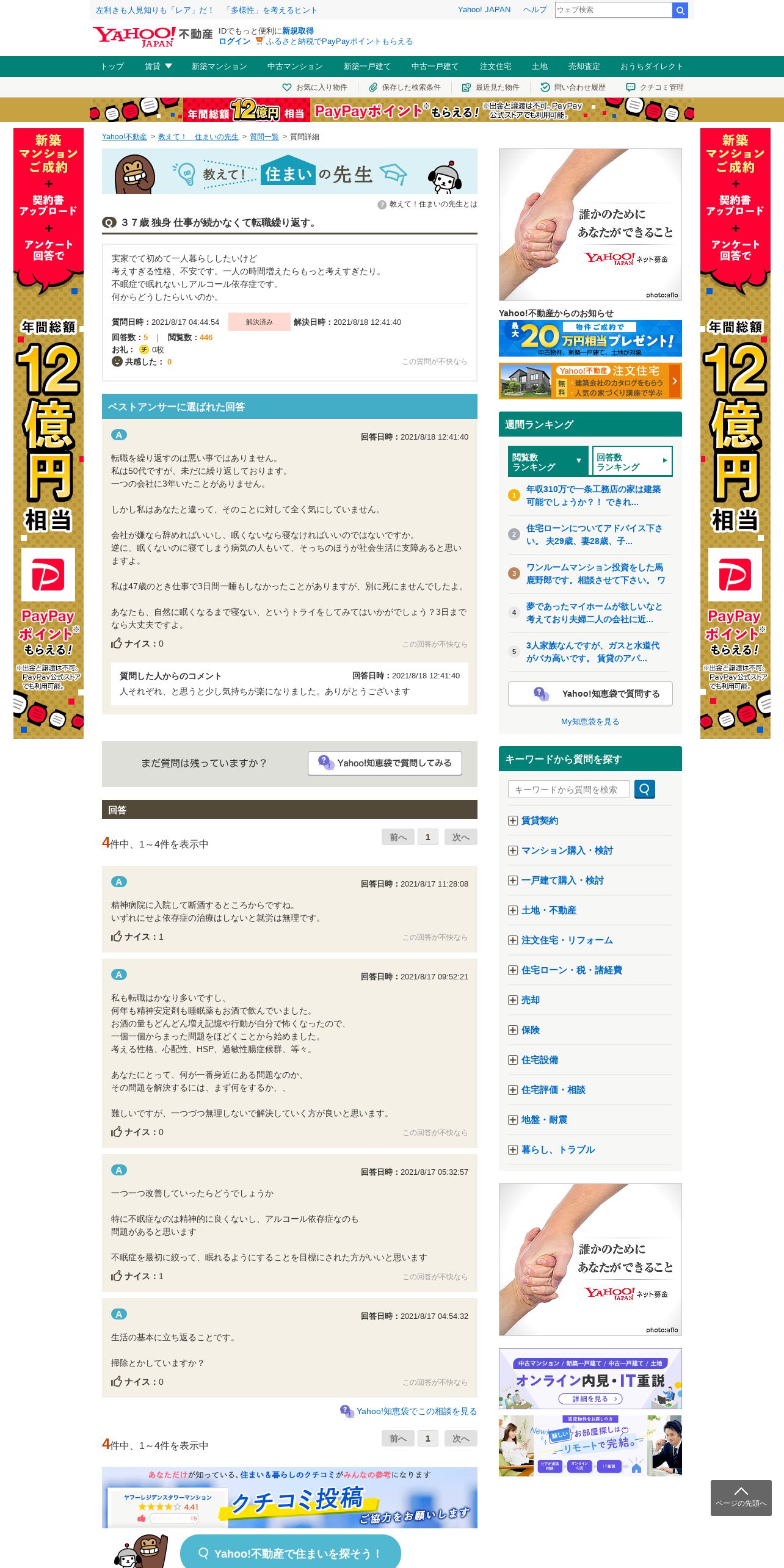Open トップ in the navigation bar
This screenshot has width=784, height=1568.
point(112,67)
